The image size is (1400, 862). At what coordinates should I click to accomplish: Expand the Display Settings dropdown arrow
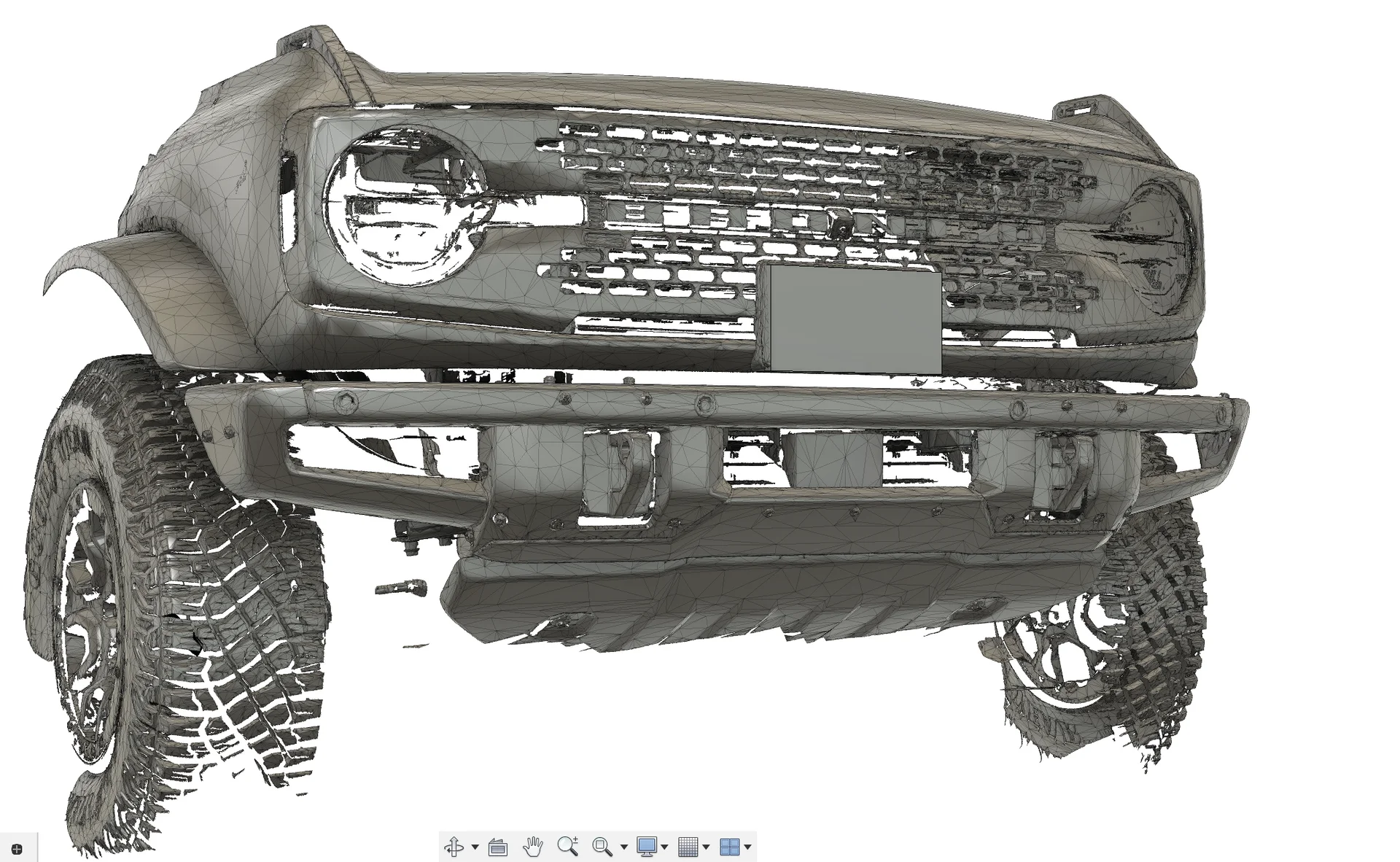coord(664,847)
